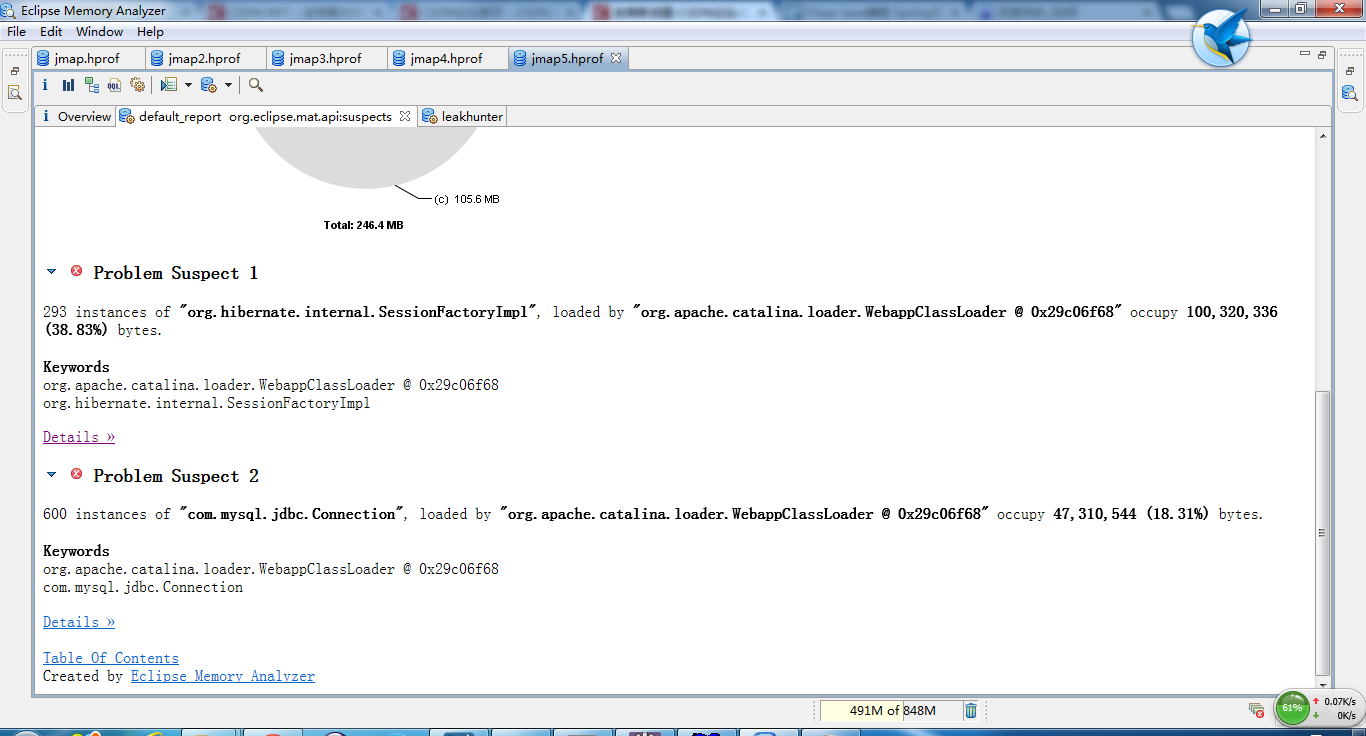
Task: Click the background operations status icon
Action: click(1256, 710)
